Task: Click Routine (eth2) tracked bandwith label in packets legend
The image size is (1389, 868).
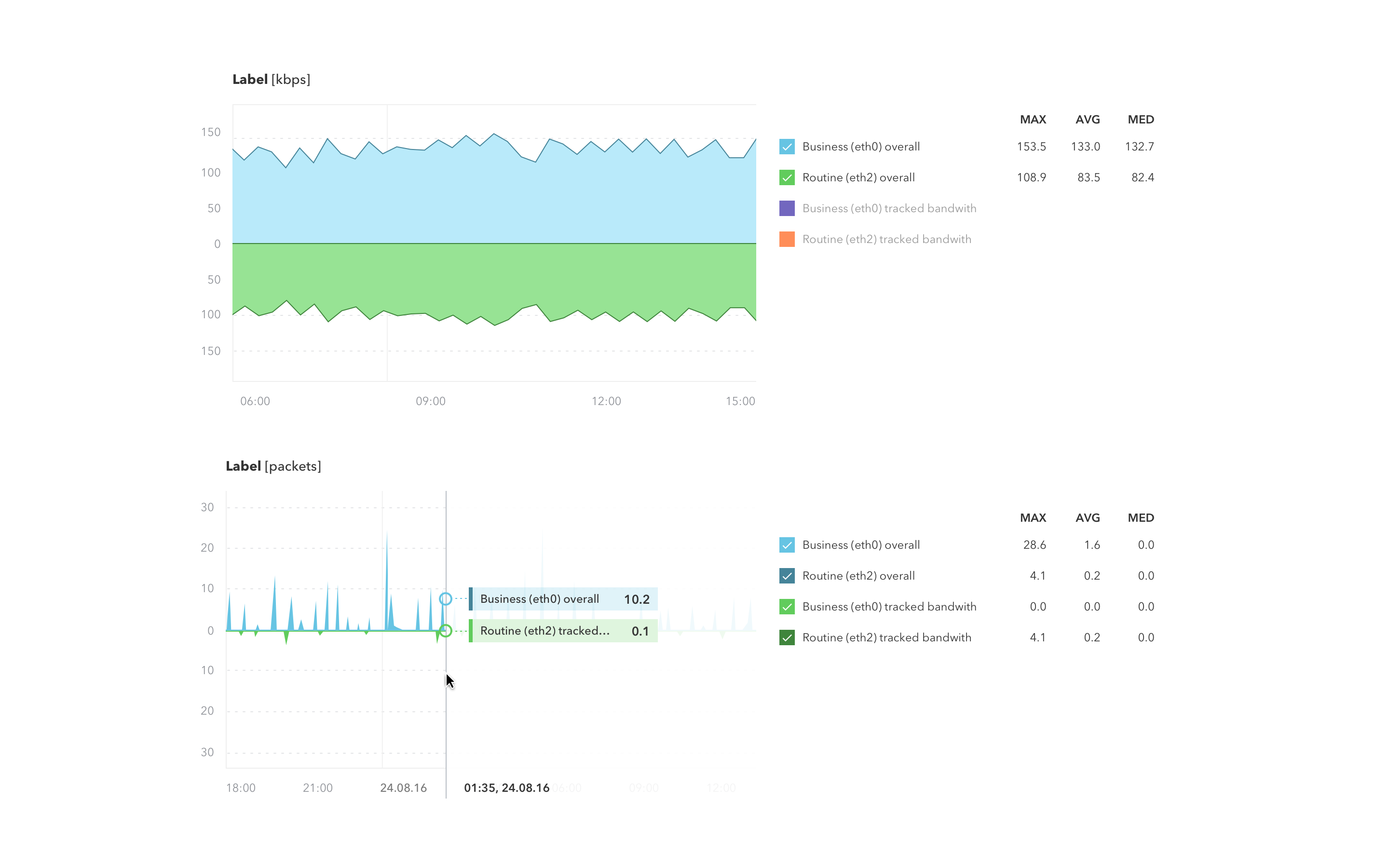Action: pyautogui.click(x=887, y=638)
